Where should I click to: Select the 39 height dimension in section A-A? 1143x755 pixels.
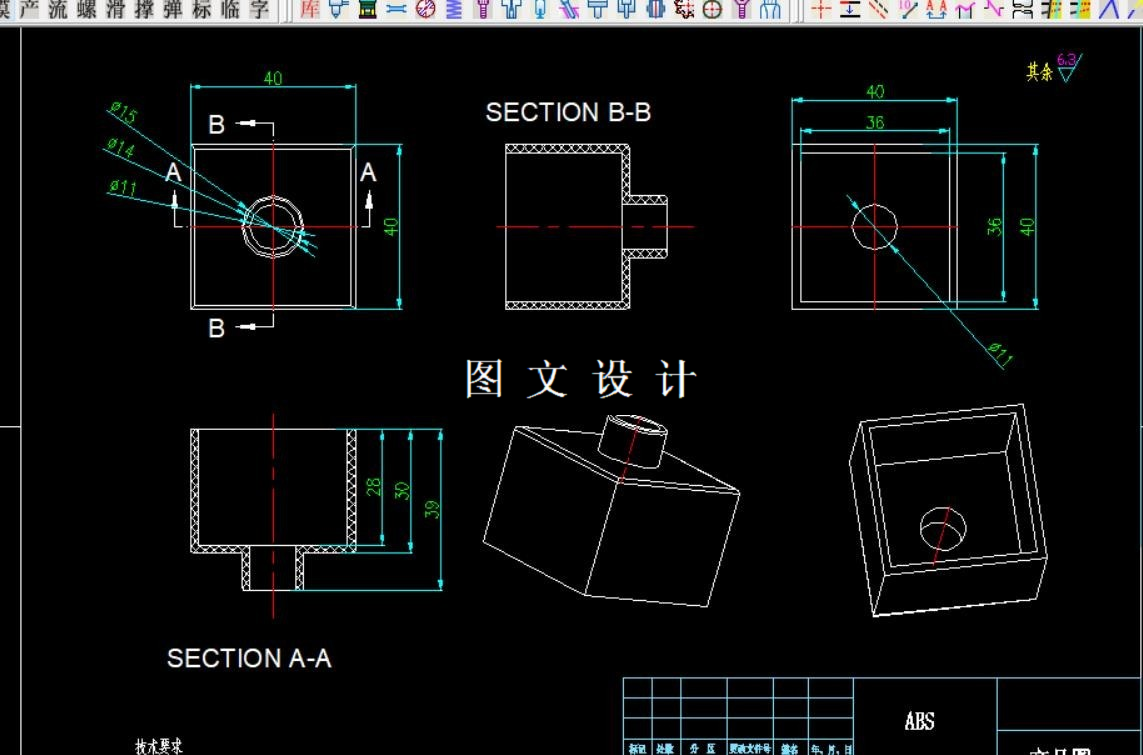(x=432, y=508)
